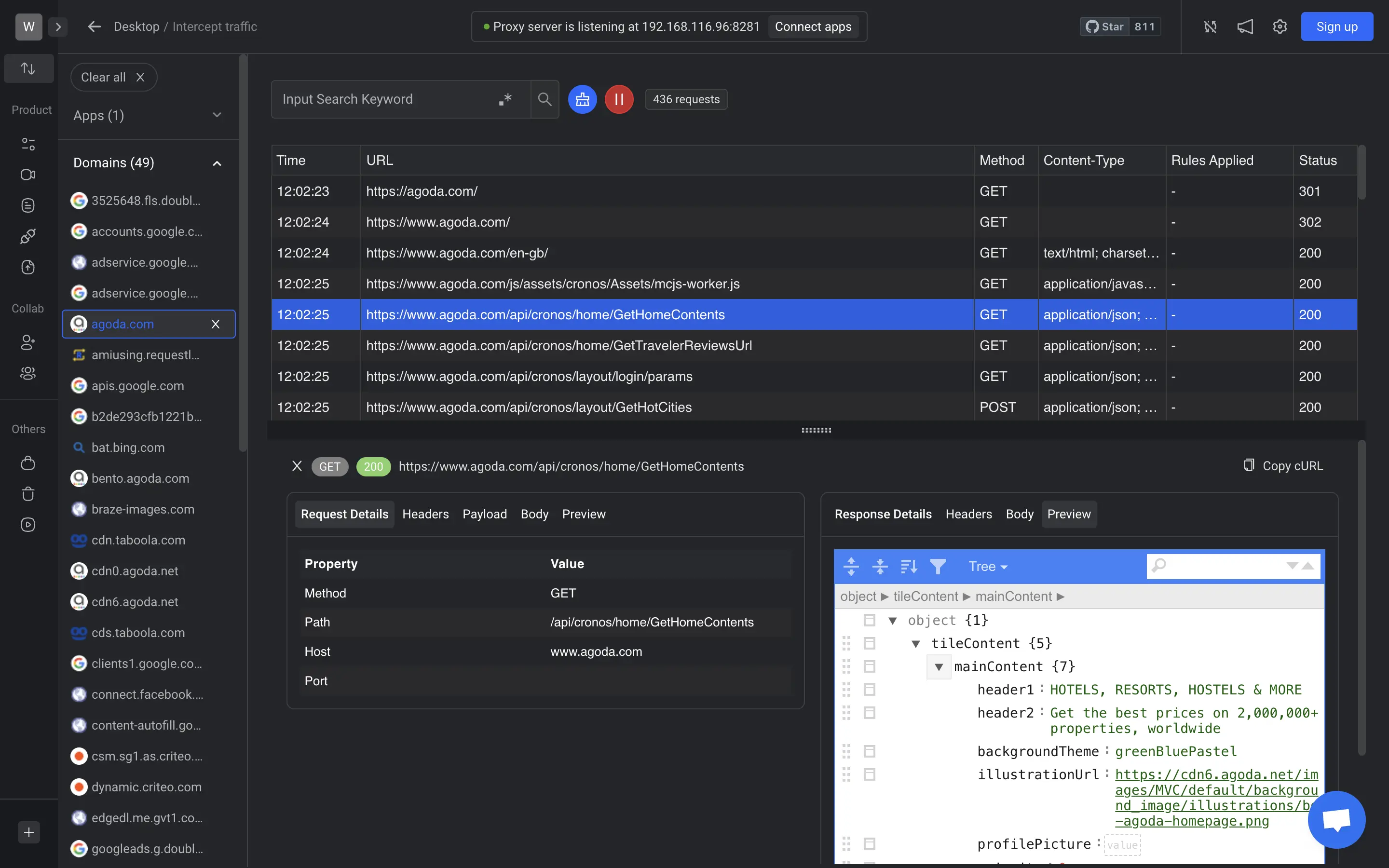Screen dimensions: 1389x868
Task: Collapse all fields in JSON tree
Action: pos(879,567)
